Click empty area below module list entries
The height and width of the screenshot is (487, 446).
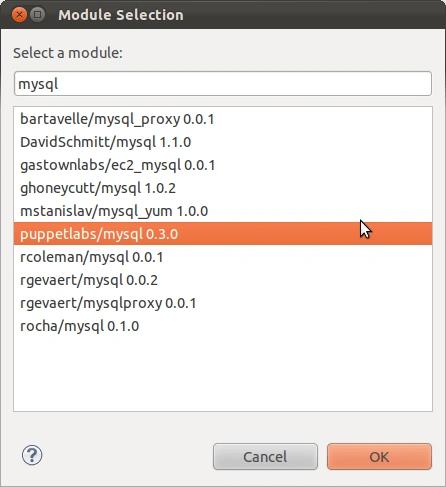(x=223, y=374)
